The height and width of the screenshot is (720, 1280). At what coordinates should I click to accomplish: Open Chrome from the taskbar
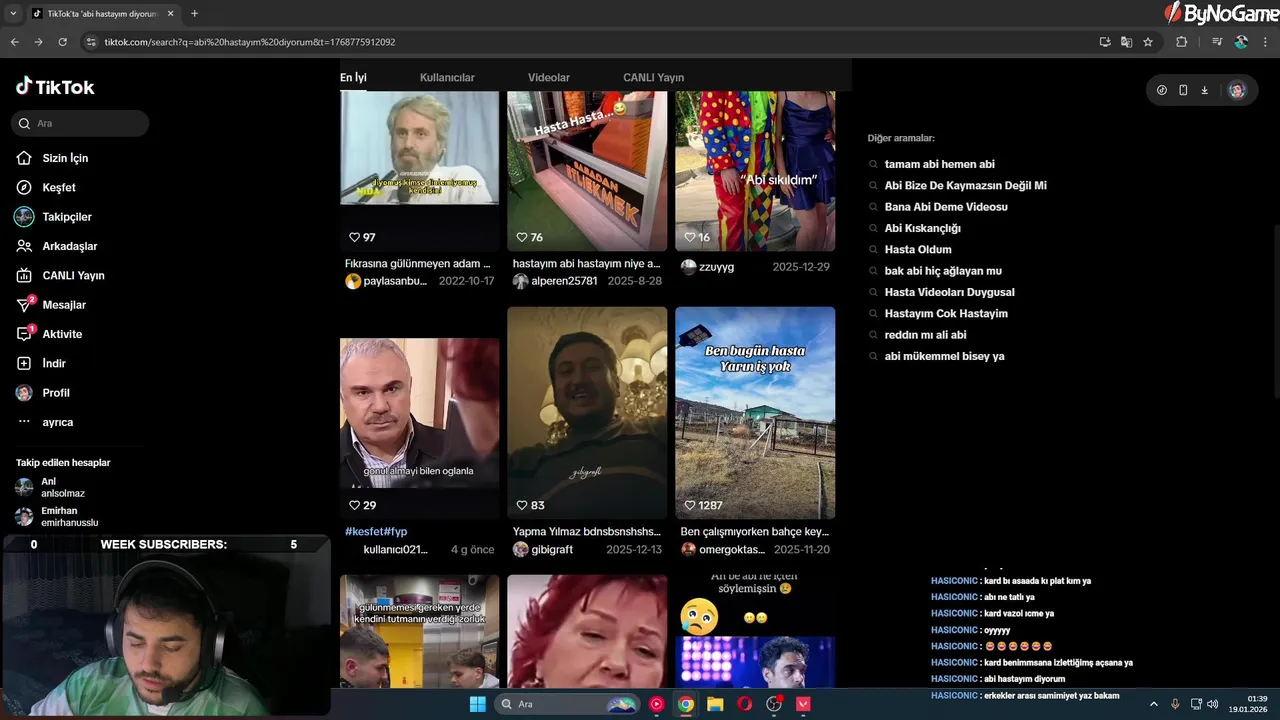(686, 704)
